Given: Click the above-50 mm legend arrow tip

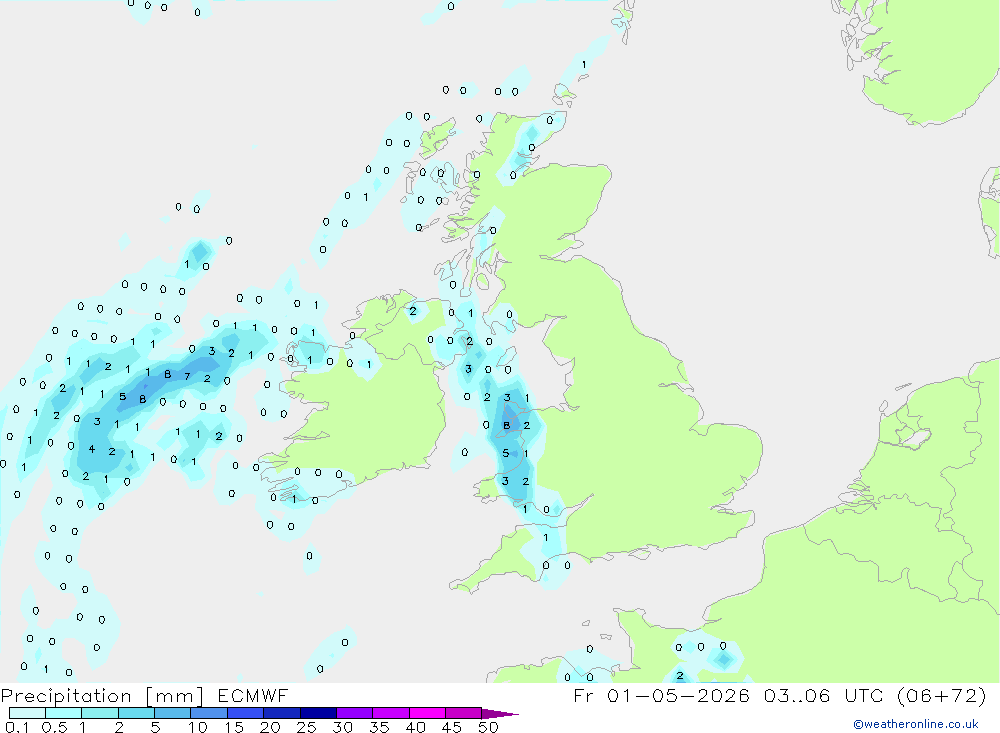Looking at the screenshot, I should (500, 714).
